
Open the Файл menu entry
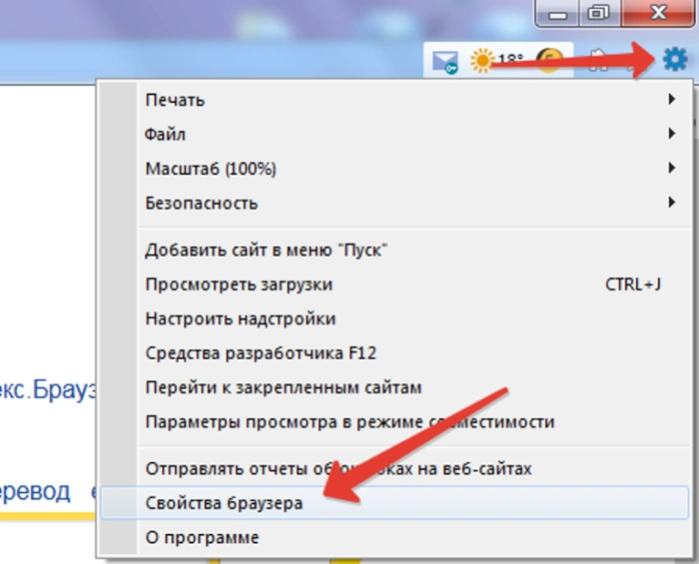395,134
